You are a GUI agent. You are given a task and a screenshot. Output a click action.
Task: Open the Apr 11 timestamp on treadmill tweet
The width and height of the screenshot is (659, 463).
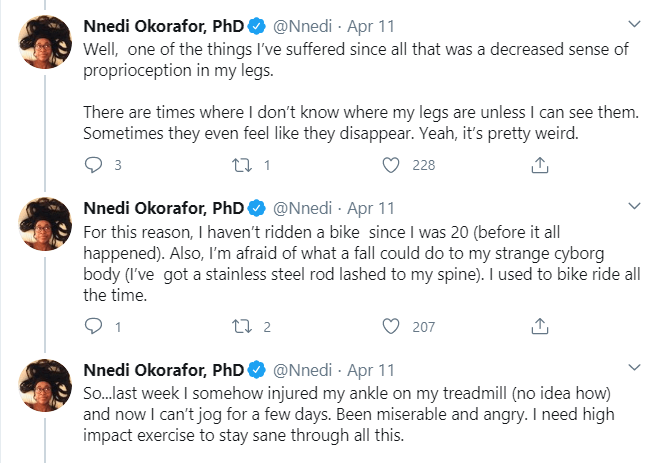pyautogui.click(x=371, y=370)
